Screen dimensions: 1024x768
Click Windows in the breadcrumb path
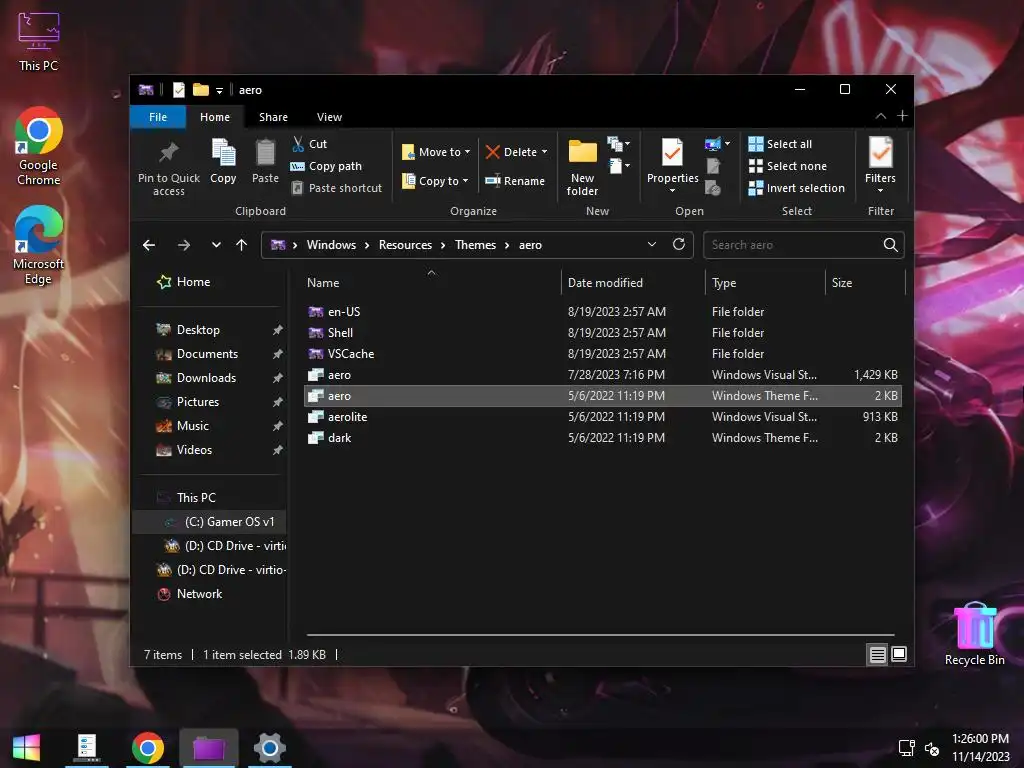coord(331,245)
